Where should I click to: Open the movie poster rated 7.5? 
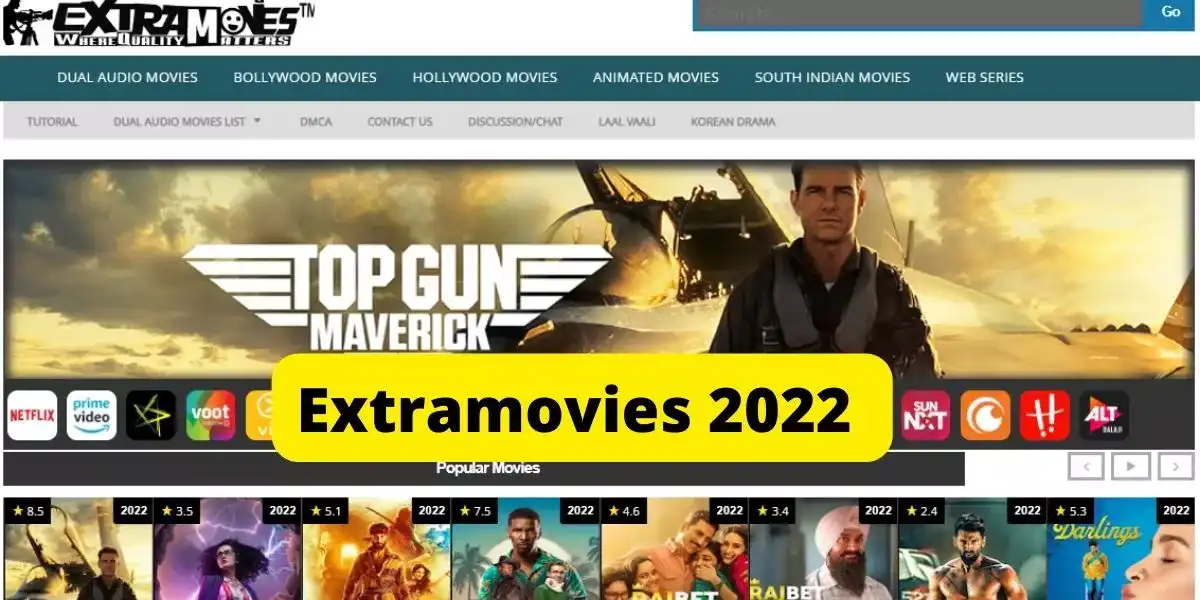click(525, 549)
